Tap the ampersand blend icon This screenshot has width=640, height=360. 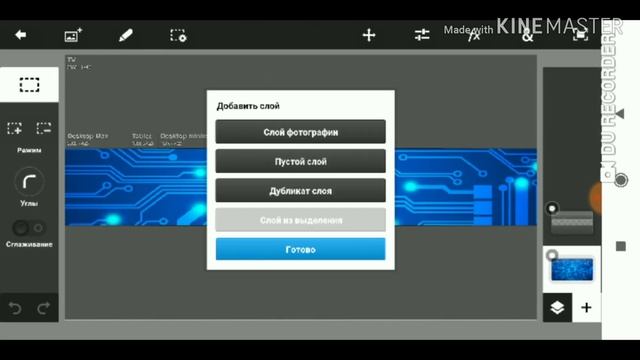(527, 36)
